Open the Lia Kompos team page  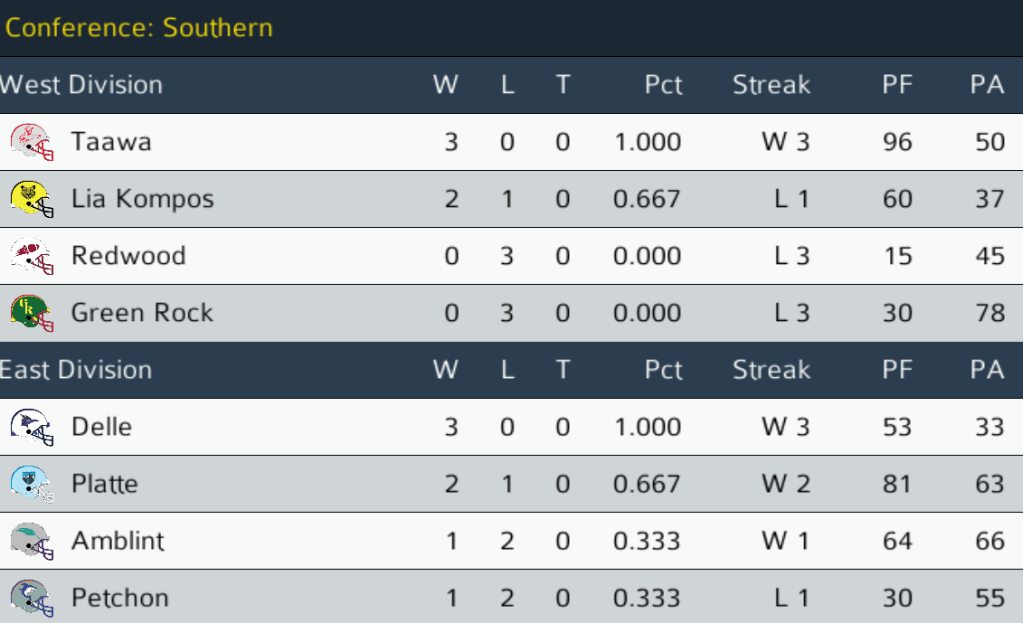(142, 199)
